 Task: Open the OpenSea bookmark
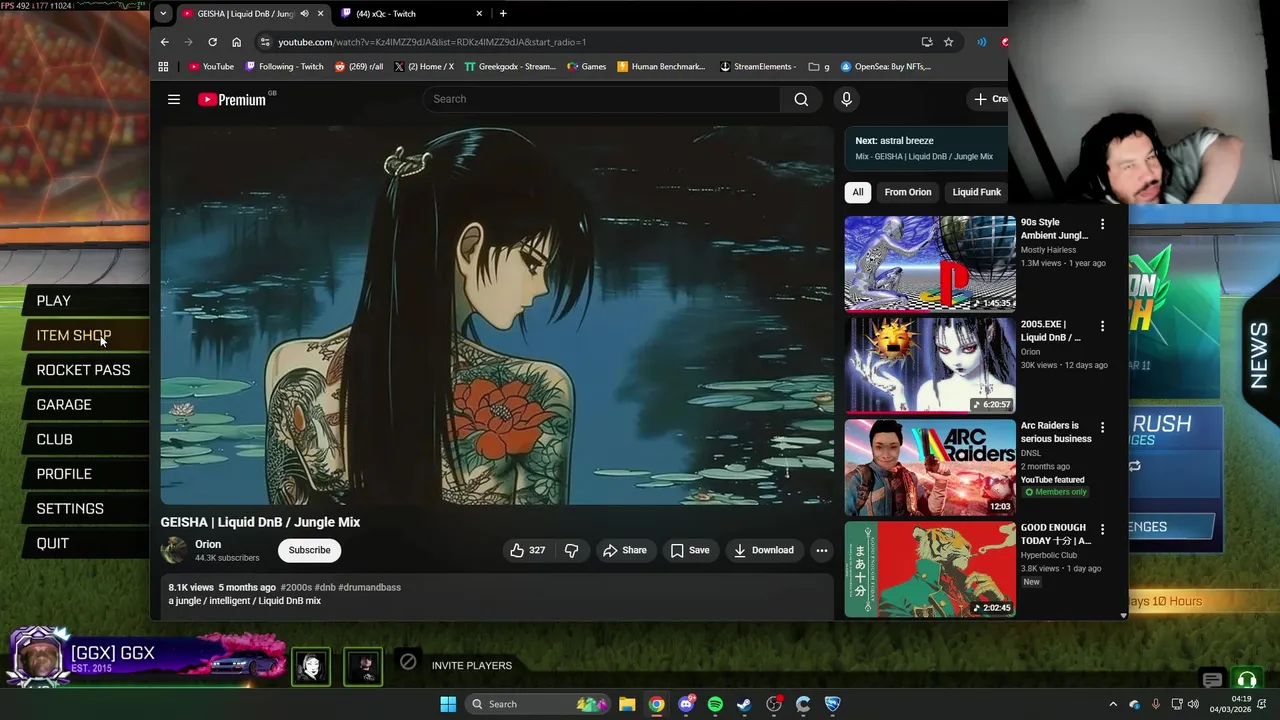tap(885, 67)
